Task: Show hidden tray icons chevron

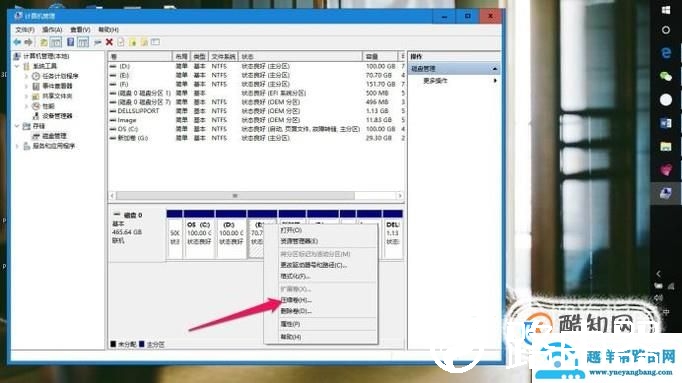Action: coord(659,274)
